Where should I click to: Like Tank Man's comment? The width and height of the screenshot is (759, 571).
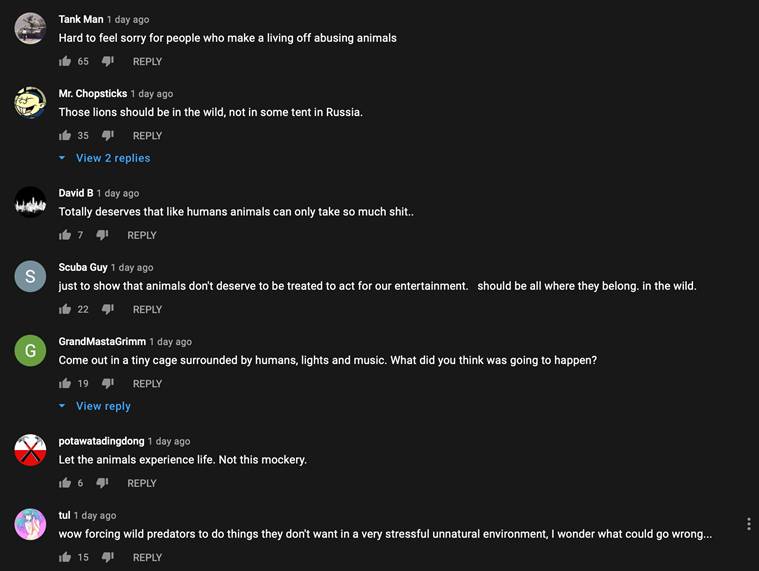tap(65, 62)
